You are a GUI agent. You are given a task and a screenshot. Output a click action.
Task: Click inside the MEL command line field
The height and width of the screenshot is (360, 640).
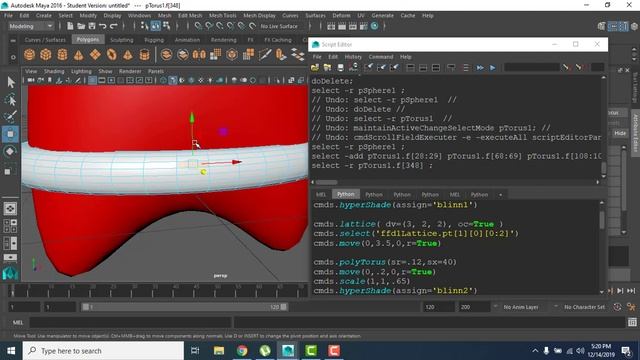[x=130, y=322]
